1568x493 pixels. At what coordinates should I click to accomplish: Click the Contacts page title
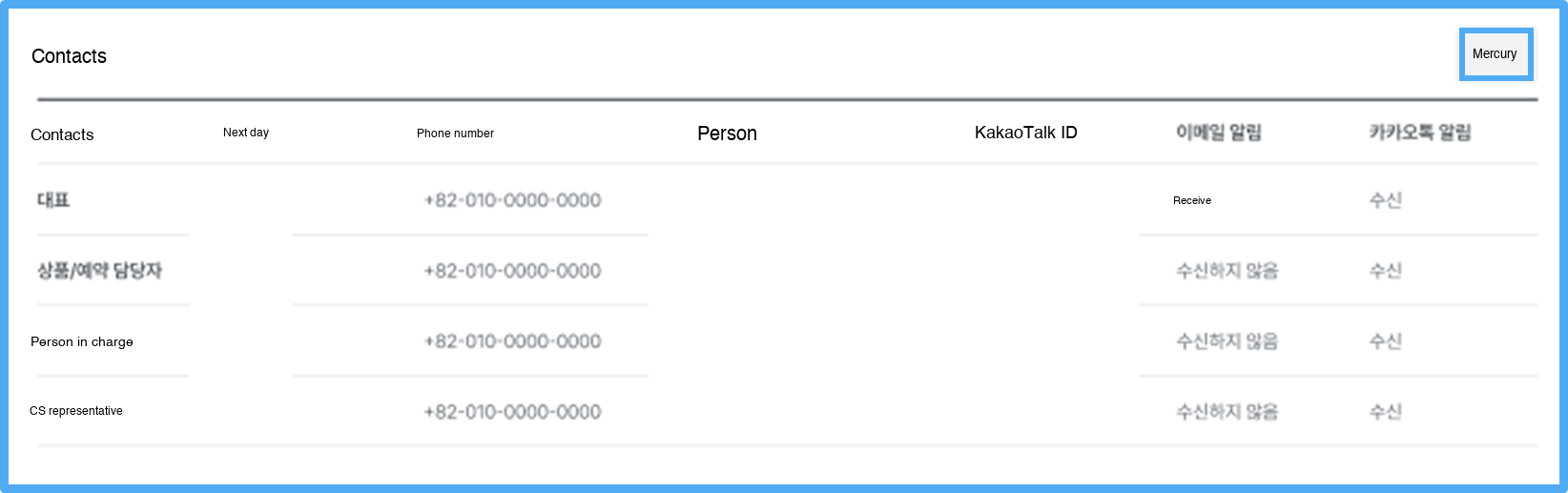click(69, 56)
